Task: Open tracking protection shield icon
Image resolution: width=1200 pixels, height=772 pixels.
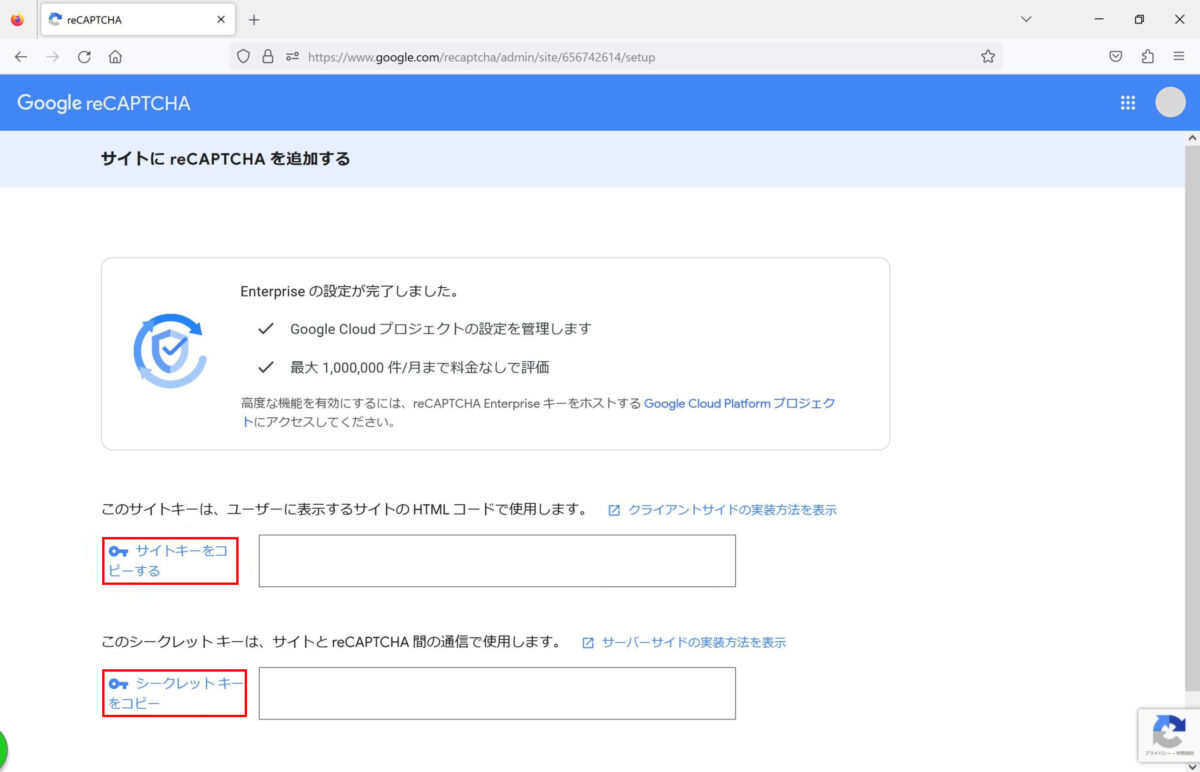Action: 243,57
